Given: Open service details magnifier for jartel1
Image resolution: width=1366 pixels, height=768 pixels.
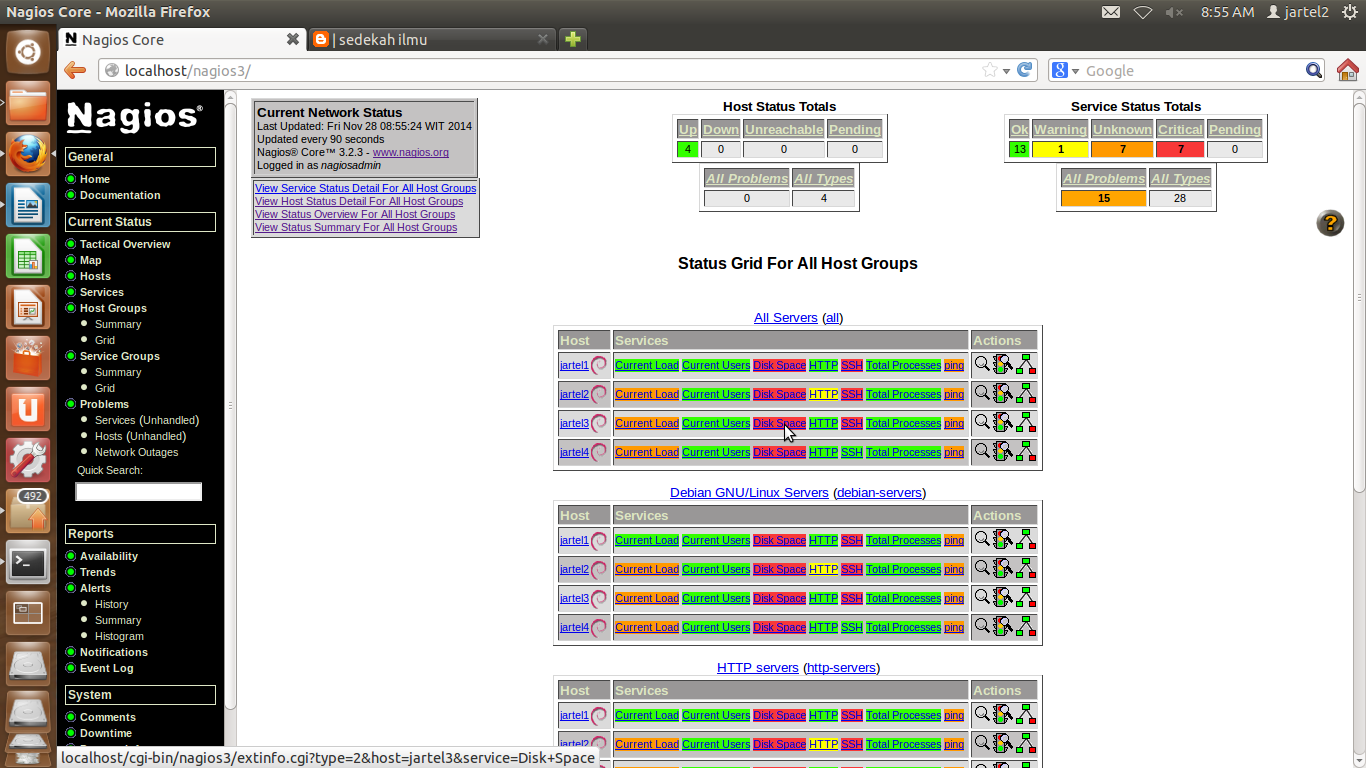Looking at the screenshot, I should pyautogui.click(x=981, y=364).
